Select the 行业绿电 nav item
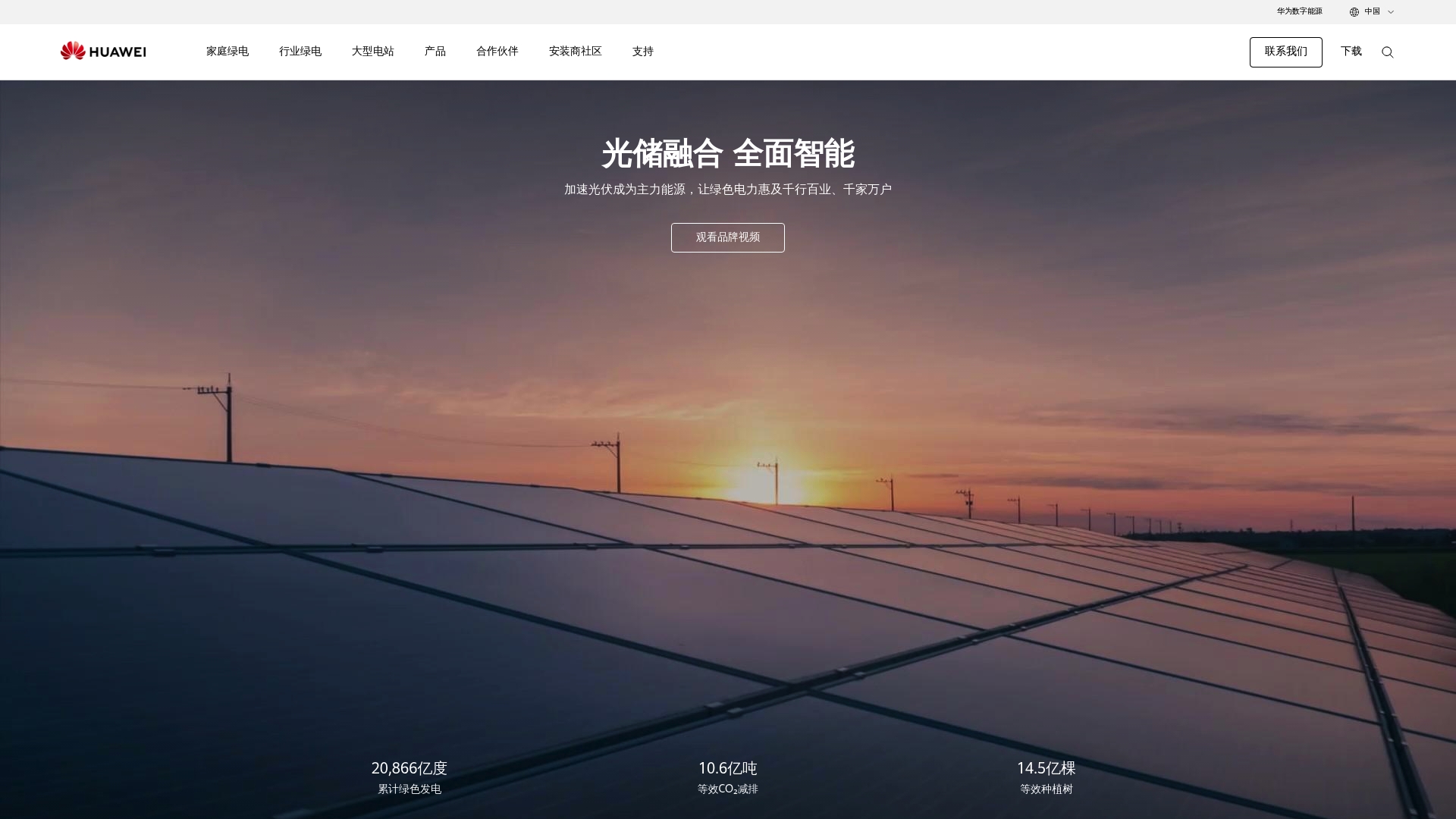Screen dimensions: 1456x819 pos(300,52)
